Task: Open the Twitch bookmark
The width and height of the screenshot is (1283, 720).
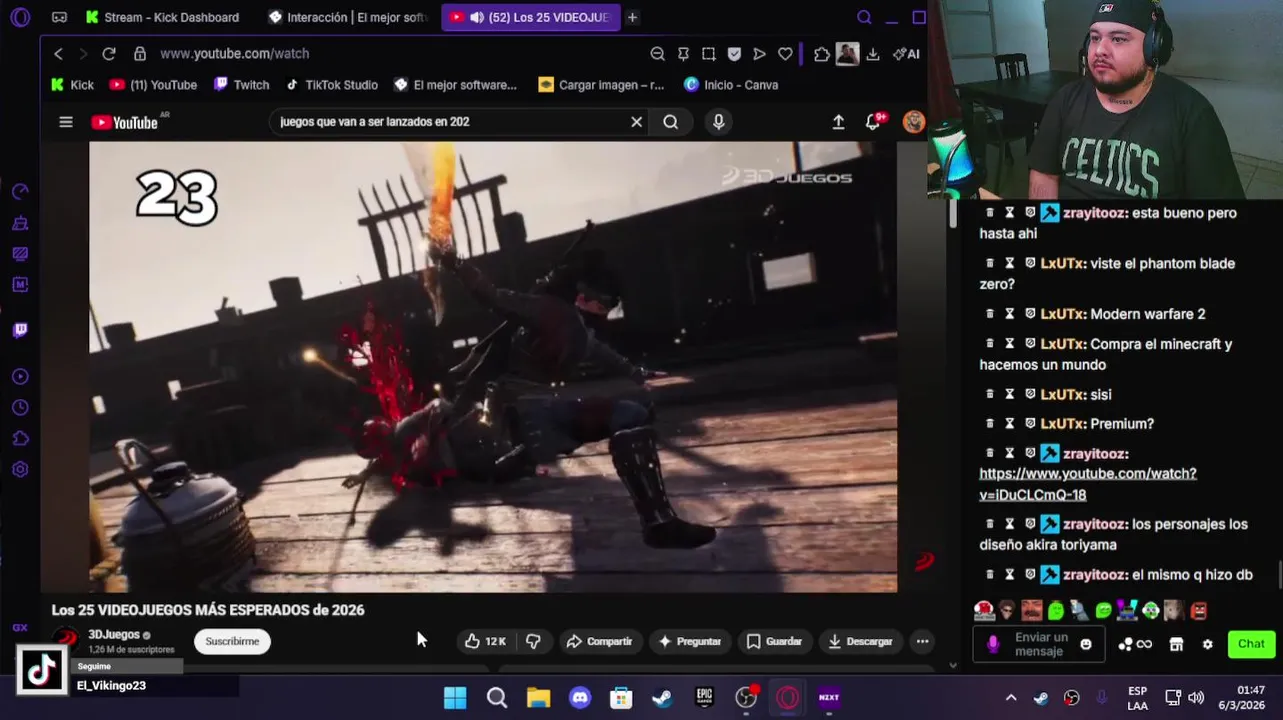Action: coord(242,85)
